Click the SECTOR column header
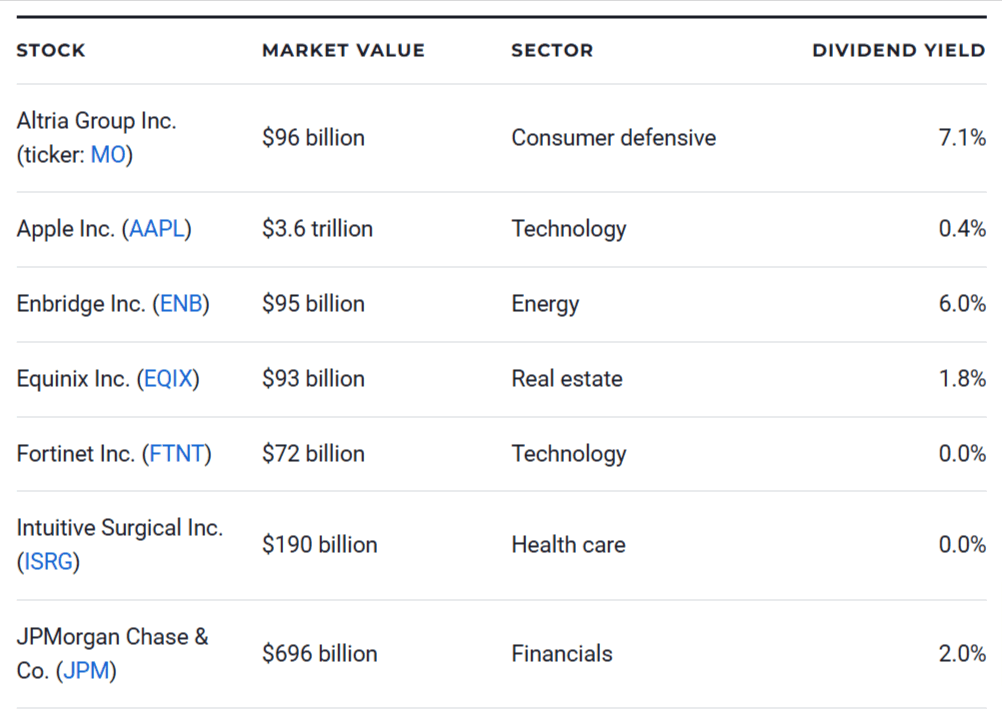Image resolution: width=1002 pixels, height=722 pixels. tap(552, 50)
